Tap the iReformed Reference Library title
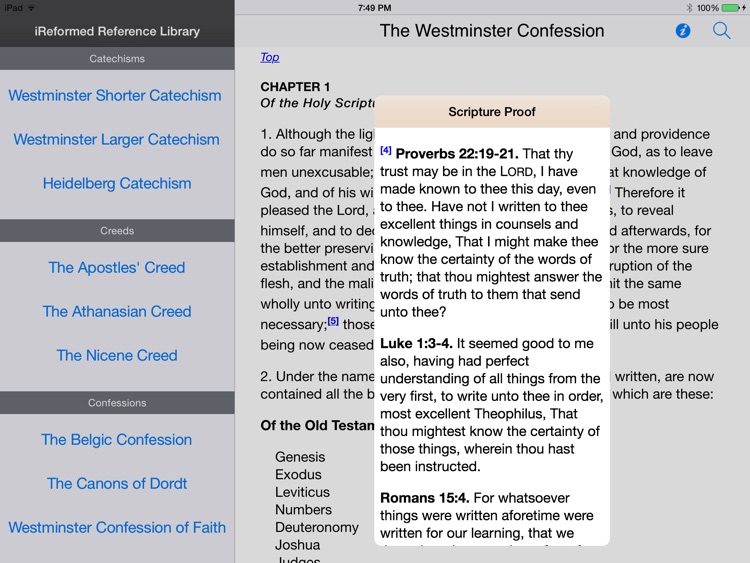750x563 pixels. (117, 32)
